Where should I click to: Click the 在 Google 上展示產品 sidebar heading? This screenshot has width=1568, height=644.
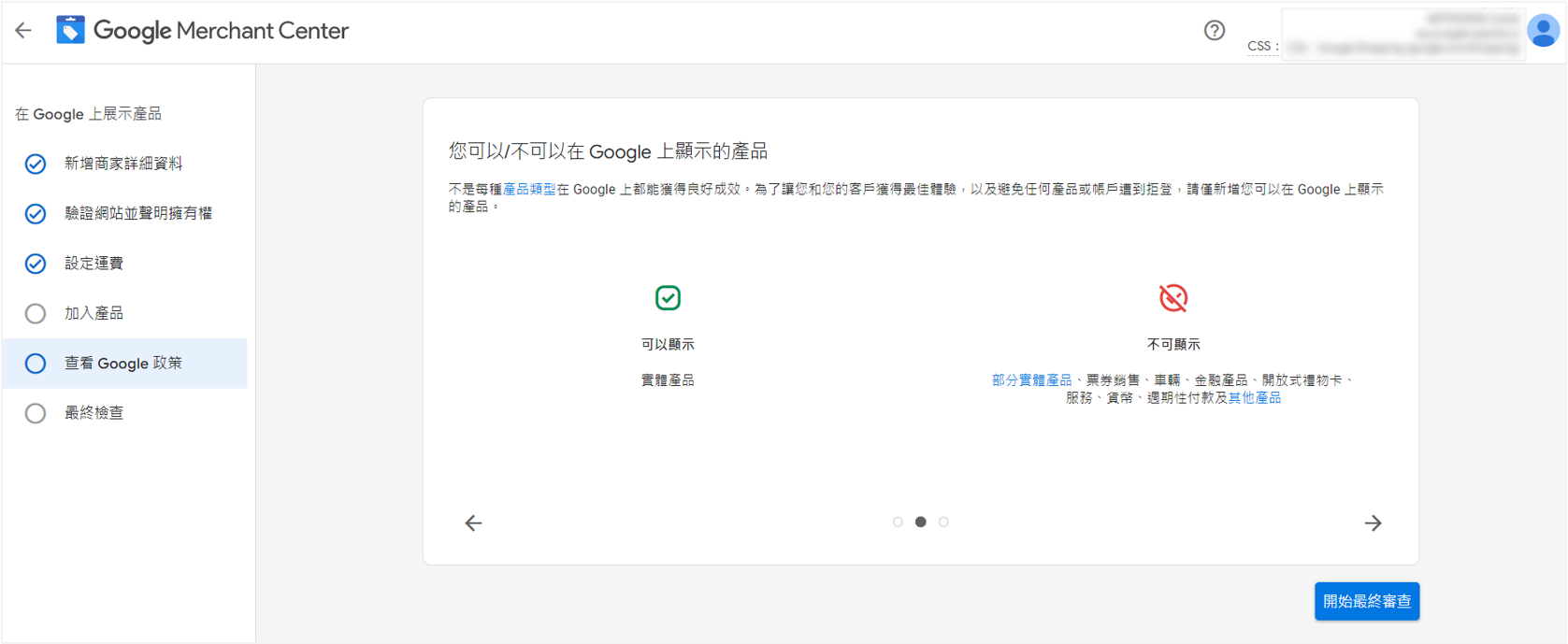[x=88, y=114]
